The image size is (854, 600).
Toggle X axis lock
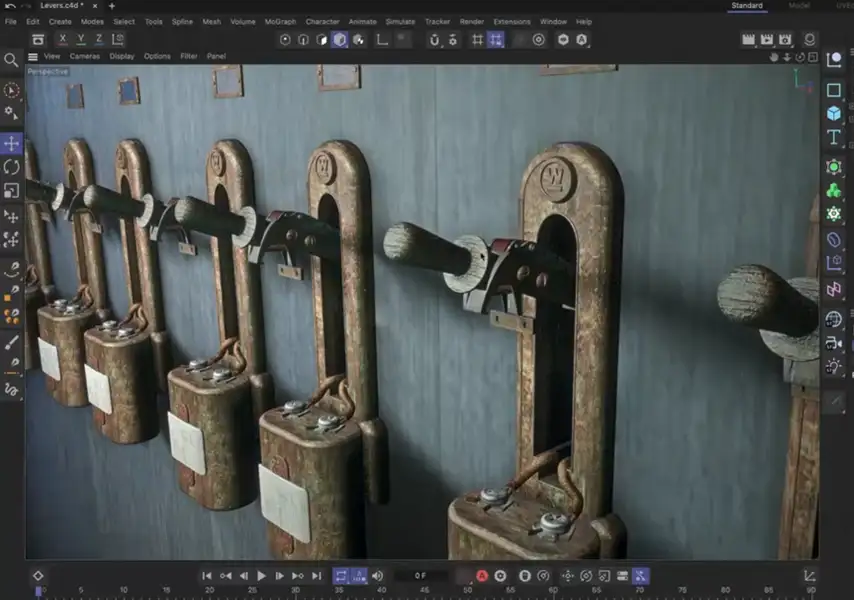pos(63,39)
